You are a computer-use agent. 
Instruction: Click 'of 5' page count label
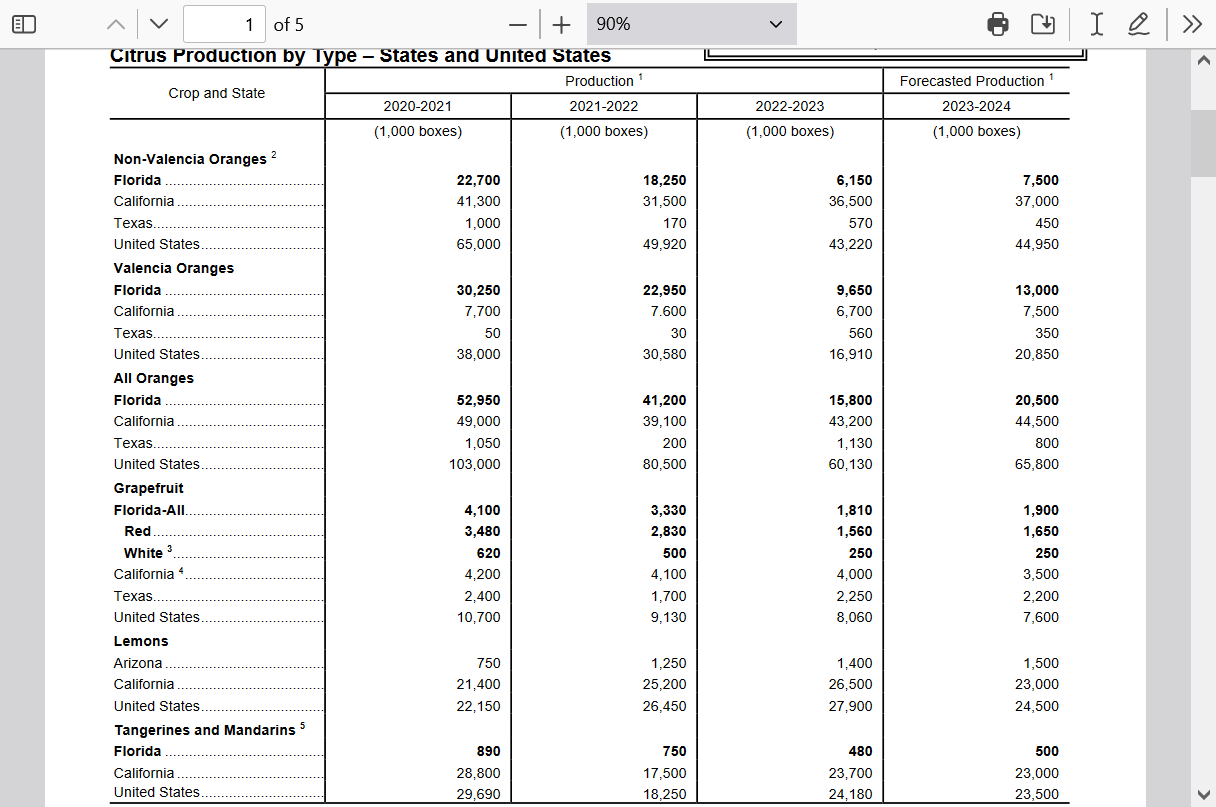[x=289, y=24]
